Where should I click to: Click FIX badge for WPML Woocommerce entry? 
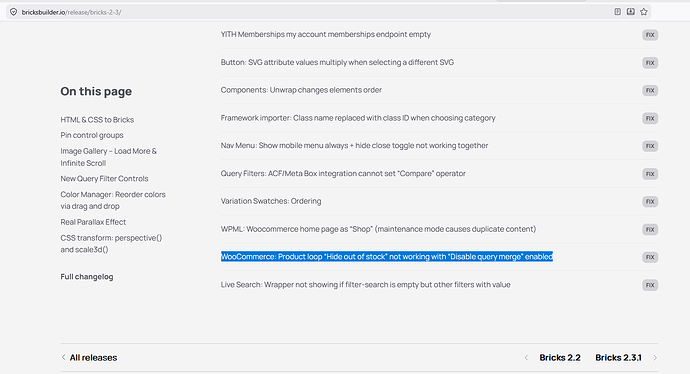pyautogui.click(x=650, y=229)
